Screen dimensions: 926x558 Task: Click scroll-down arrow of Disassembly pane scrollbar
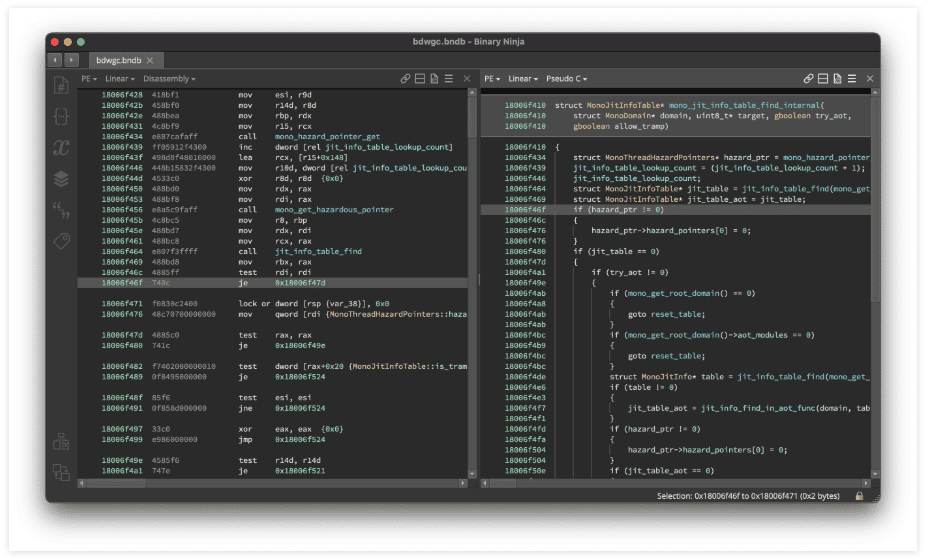click(472, 474)
